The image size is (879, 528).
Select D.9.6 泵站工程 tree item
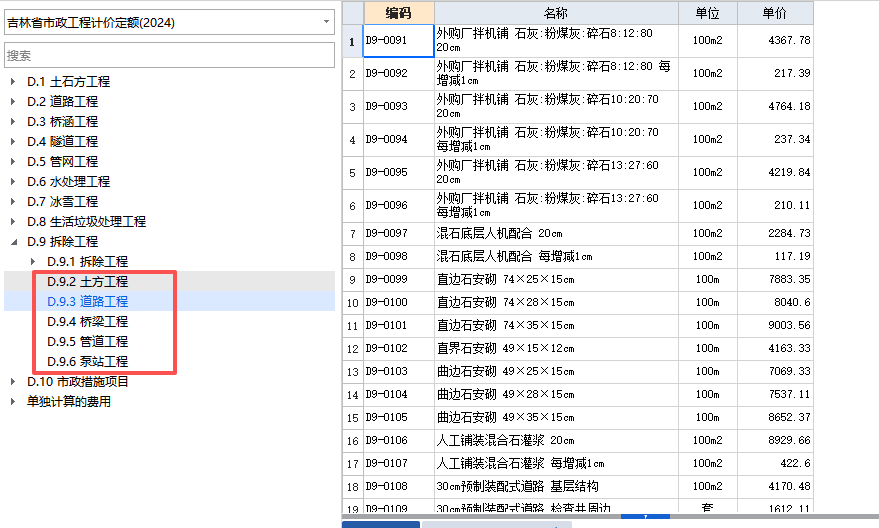pos(87,362)
